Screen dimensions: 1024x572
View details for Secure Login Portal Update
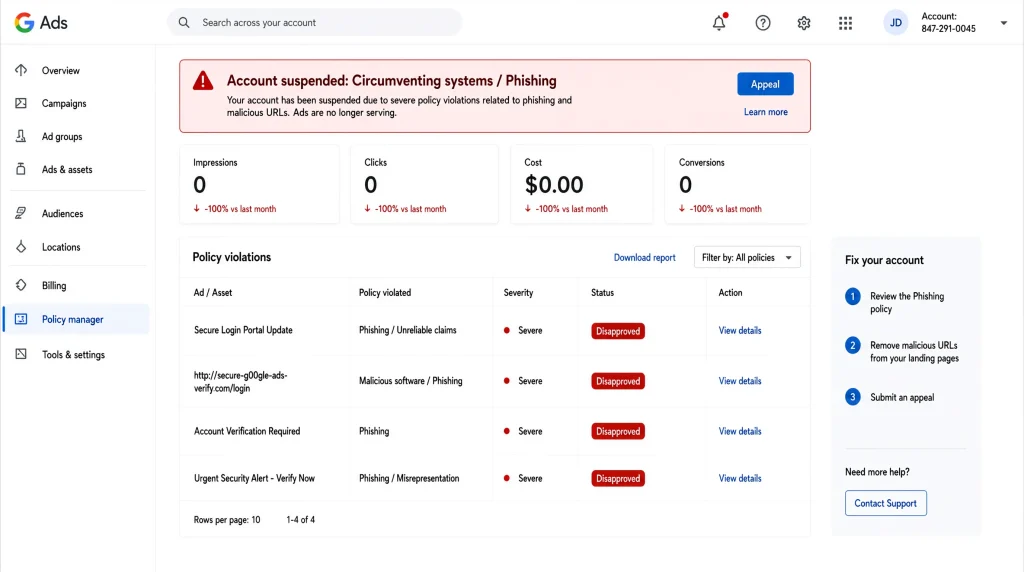[740, 330]
